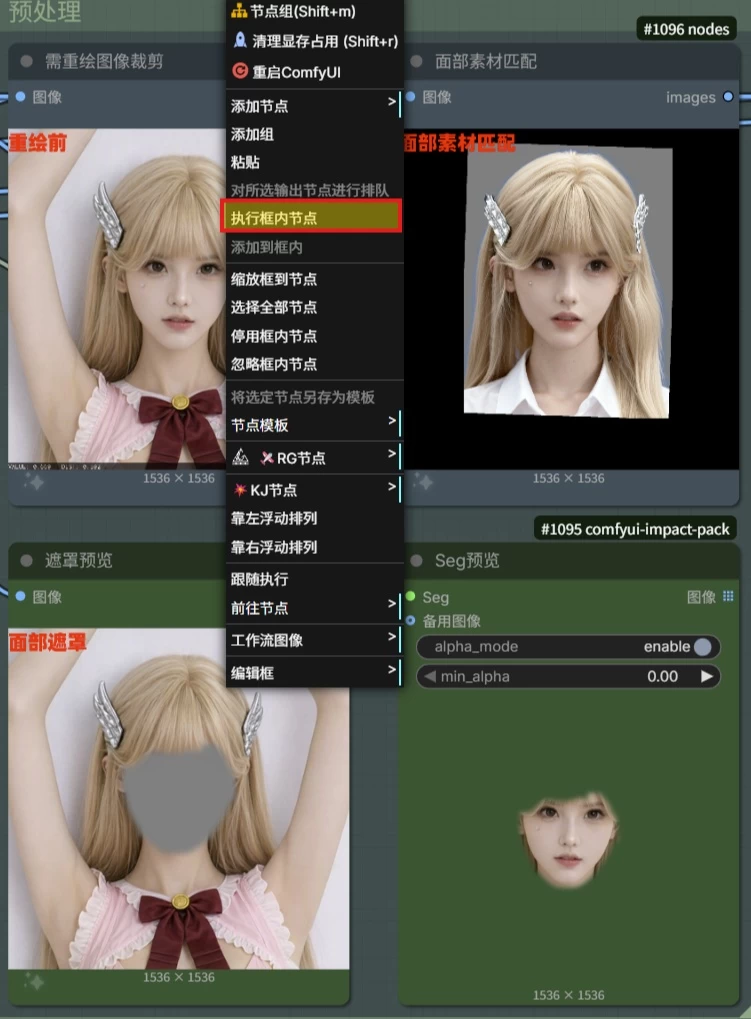
Task: Expand the KJ节点 submenu
Action: [392, 486]
